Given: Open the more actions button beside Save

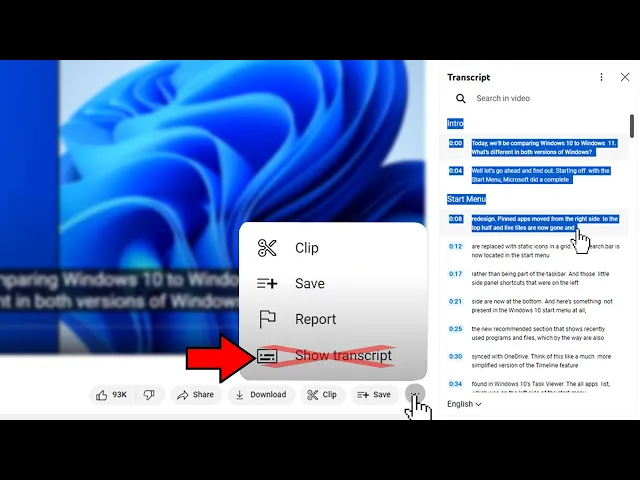Looking at the screenshot, I should pyautogui.click(x=415, y=394).
